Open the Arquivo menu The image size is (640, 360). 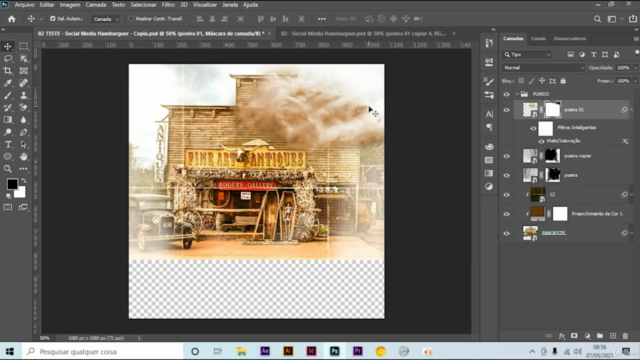[24, 5]
